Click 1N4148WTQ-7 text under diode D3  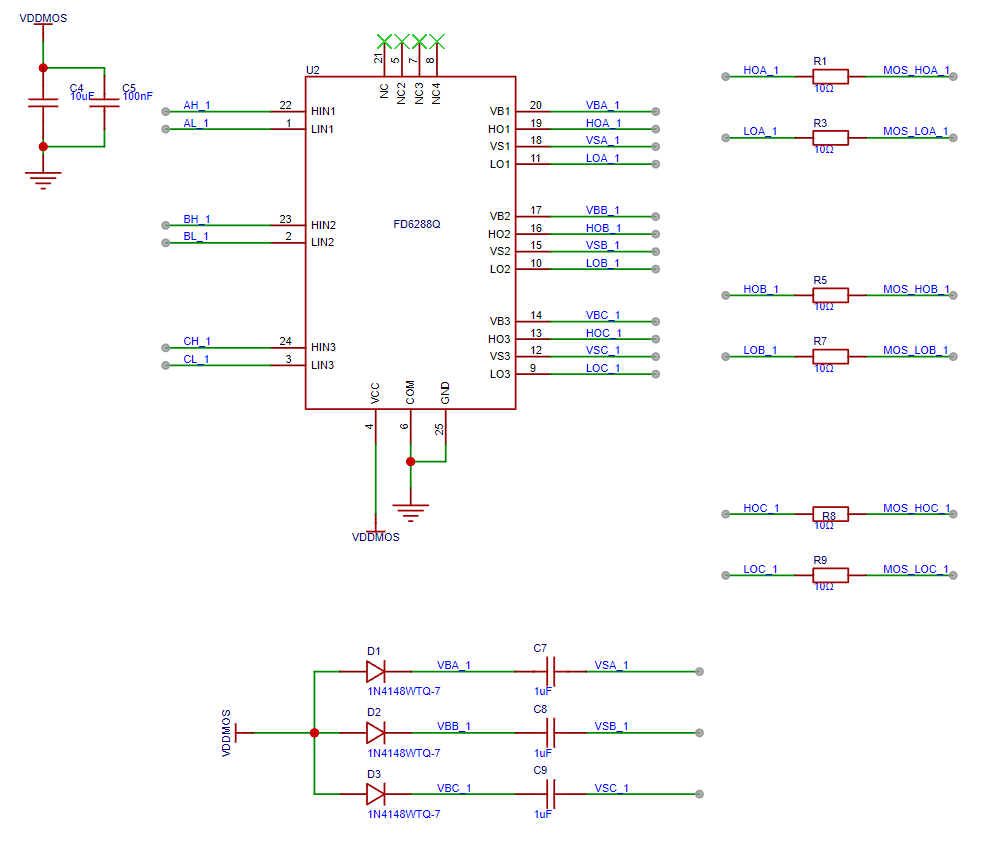coord(404,814)
